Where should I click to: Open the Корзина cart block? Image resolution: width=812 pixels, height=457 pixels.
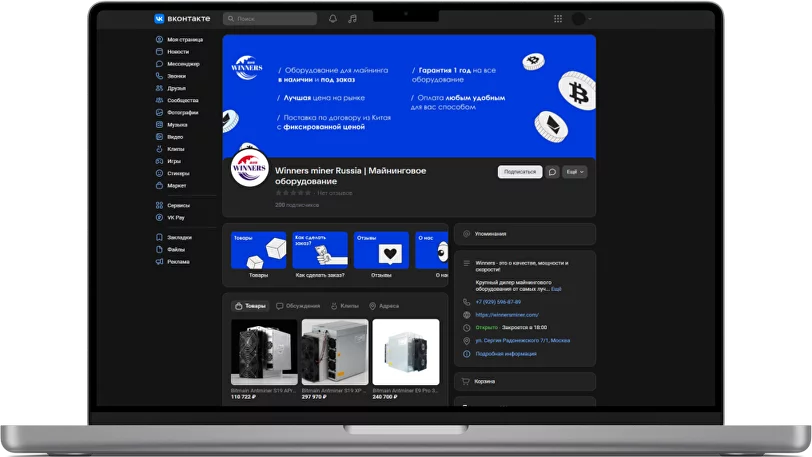525,381
